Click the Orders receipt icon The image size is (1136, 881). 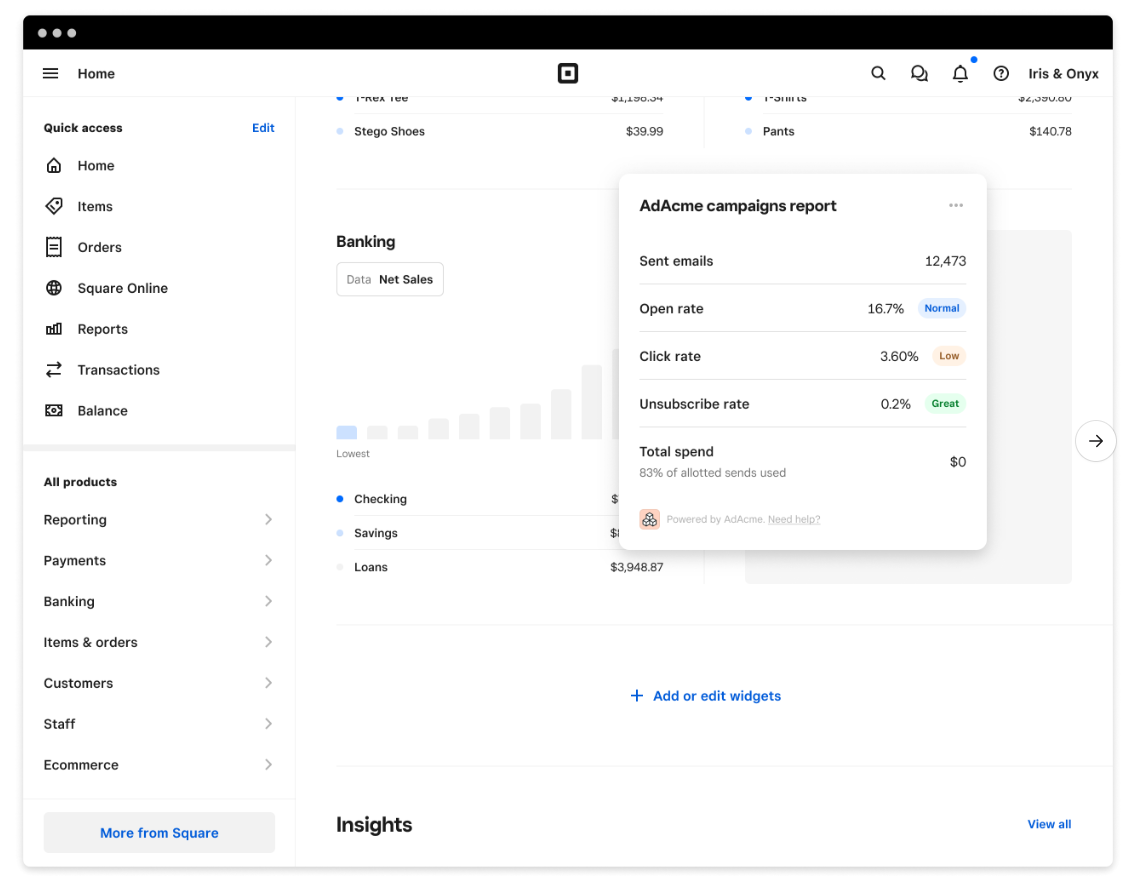(x=54, y=247)
